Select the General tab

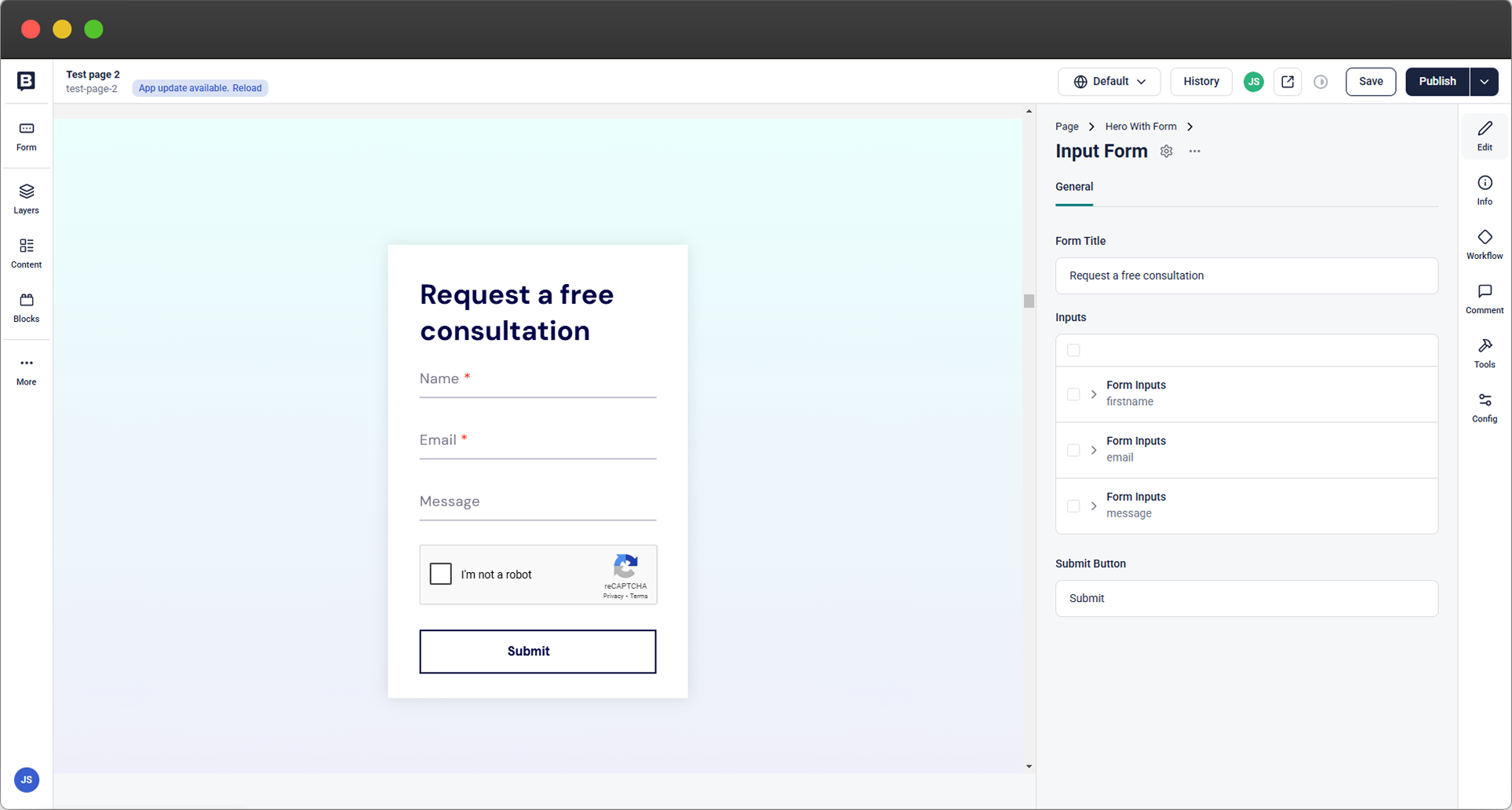coord(1073,187)
